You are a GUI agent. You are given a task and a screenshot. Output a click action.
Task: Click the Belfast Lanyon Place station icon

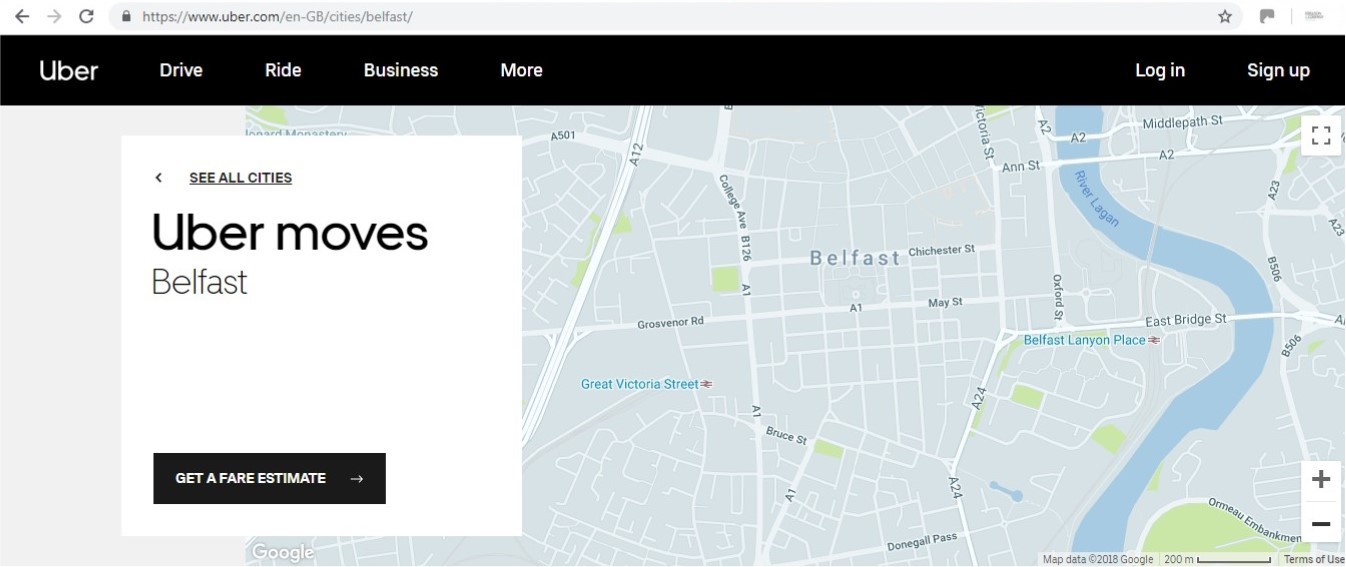coord(1154,340)
